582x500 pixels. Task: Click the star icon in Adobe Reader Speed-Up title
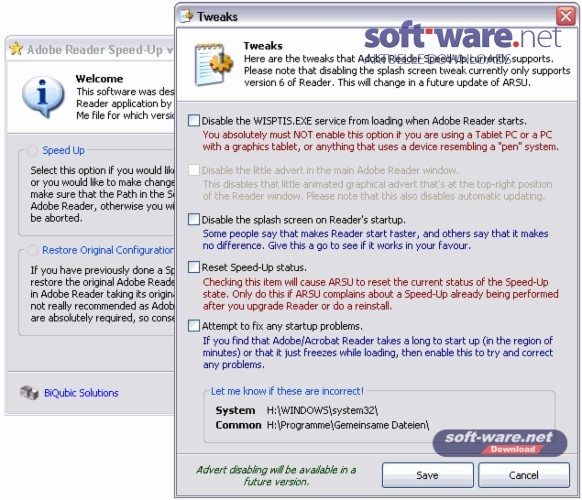pos(16,49)
